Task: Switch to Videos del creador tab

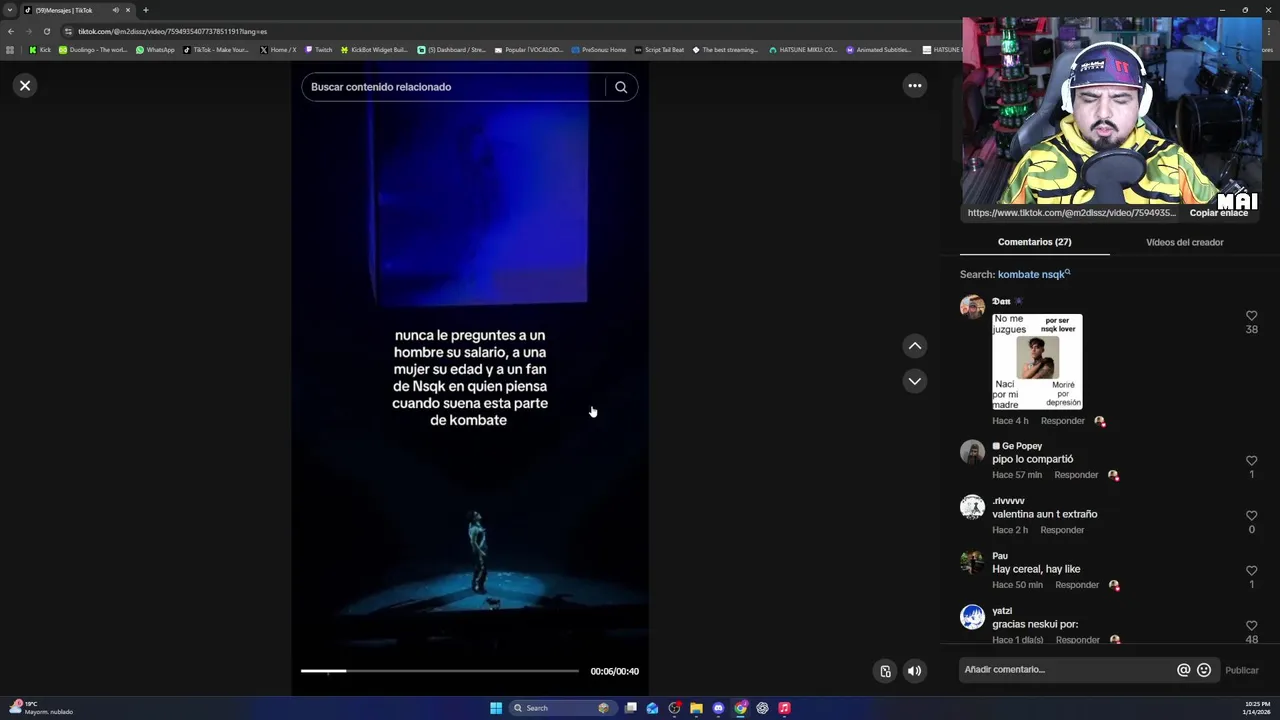Action: [1184, 242]
